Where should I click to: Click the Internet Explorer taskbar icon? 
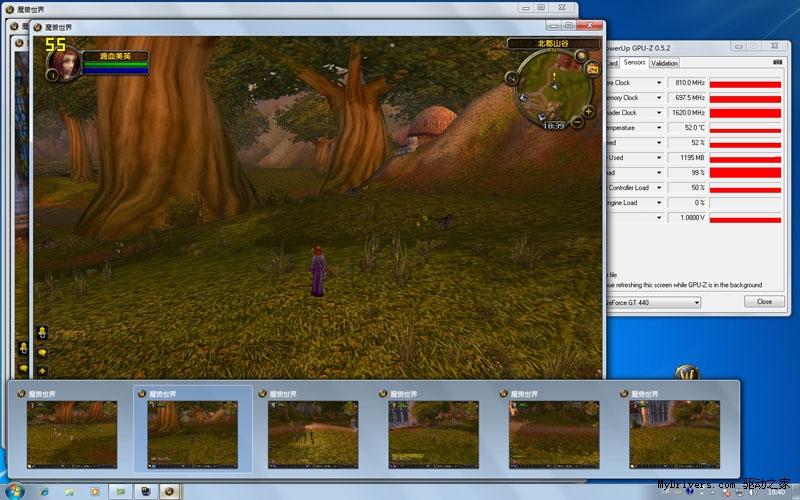pos(44,492)
